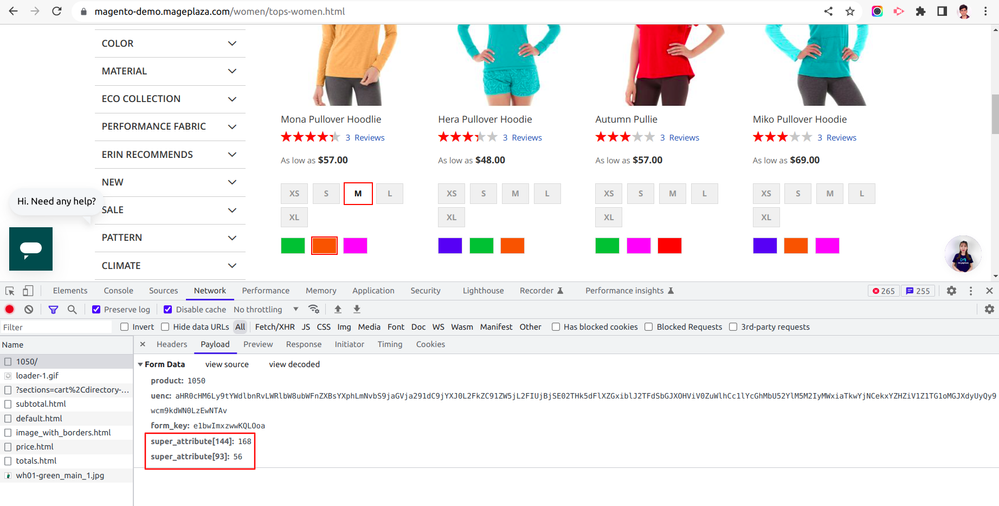
Task: Open the network conditions wifi icon
Action: 314,310
